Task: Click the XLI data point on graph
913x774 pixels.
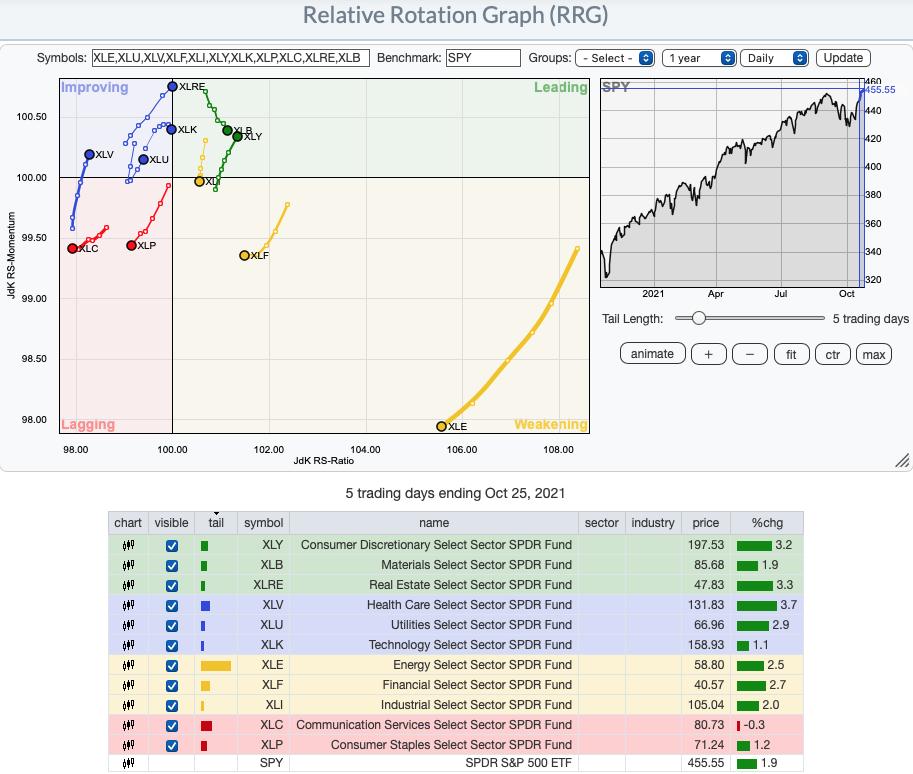Action: click(199, 182)
